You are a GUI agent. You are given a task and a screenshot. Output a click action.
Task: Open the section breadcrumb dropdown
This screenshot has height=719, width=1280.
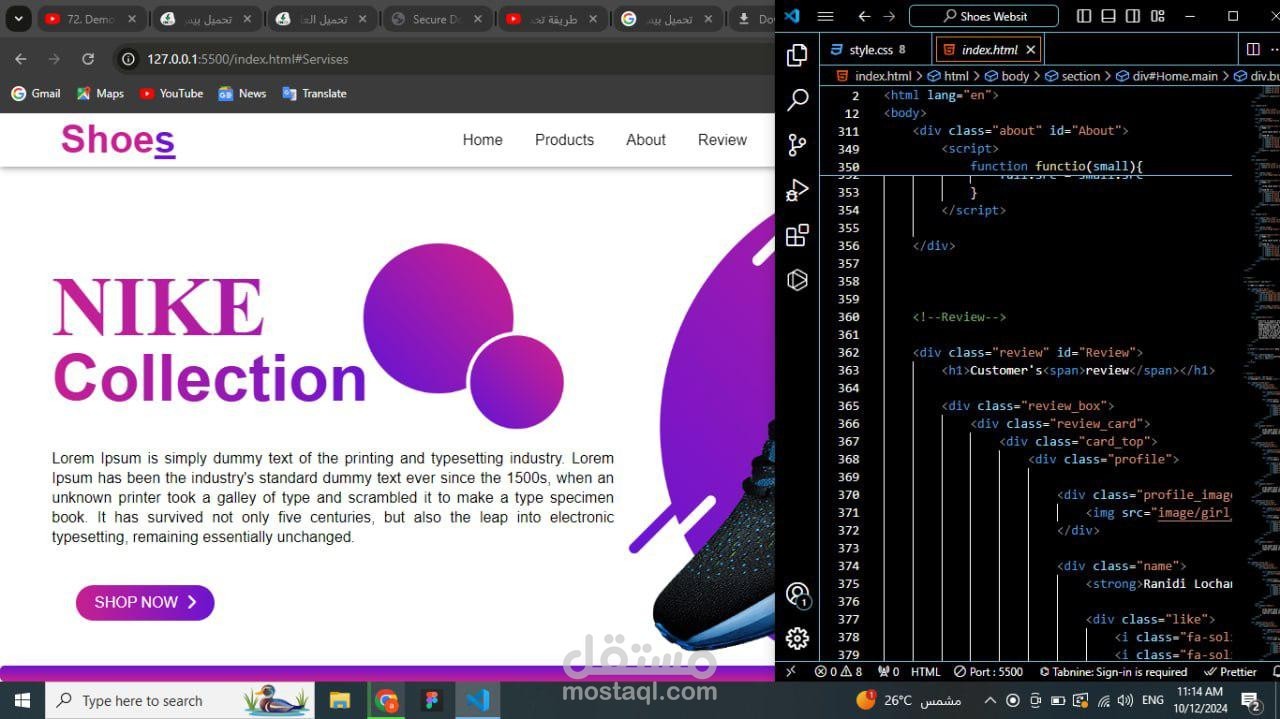click(x=1073, y=76)
